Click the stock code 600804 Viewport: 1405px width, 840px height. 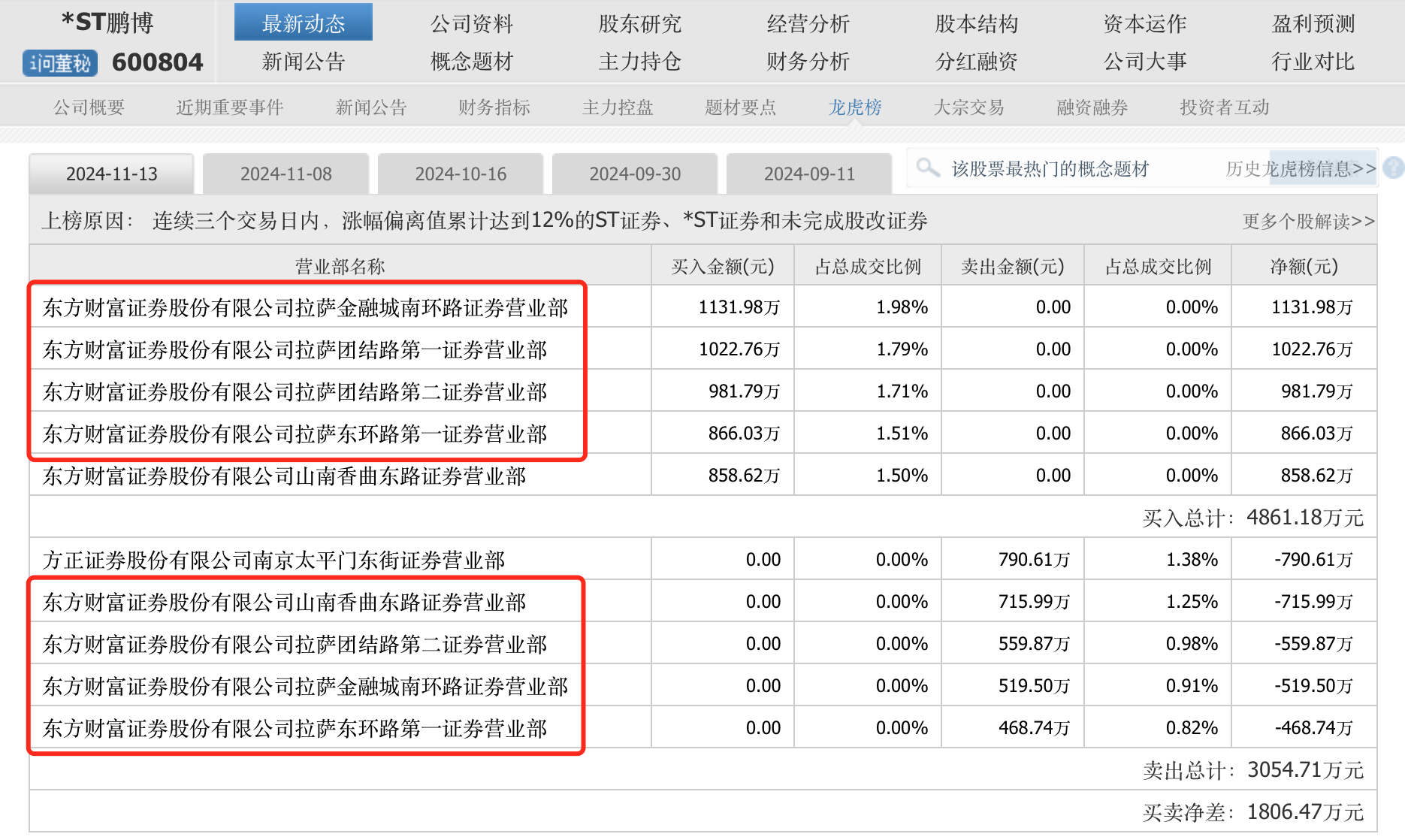158,62
